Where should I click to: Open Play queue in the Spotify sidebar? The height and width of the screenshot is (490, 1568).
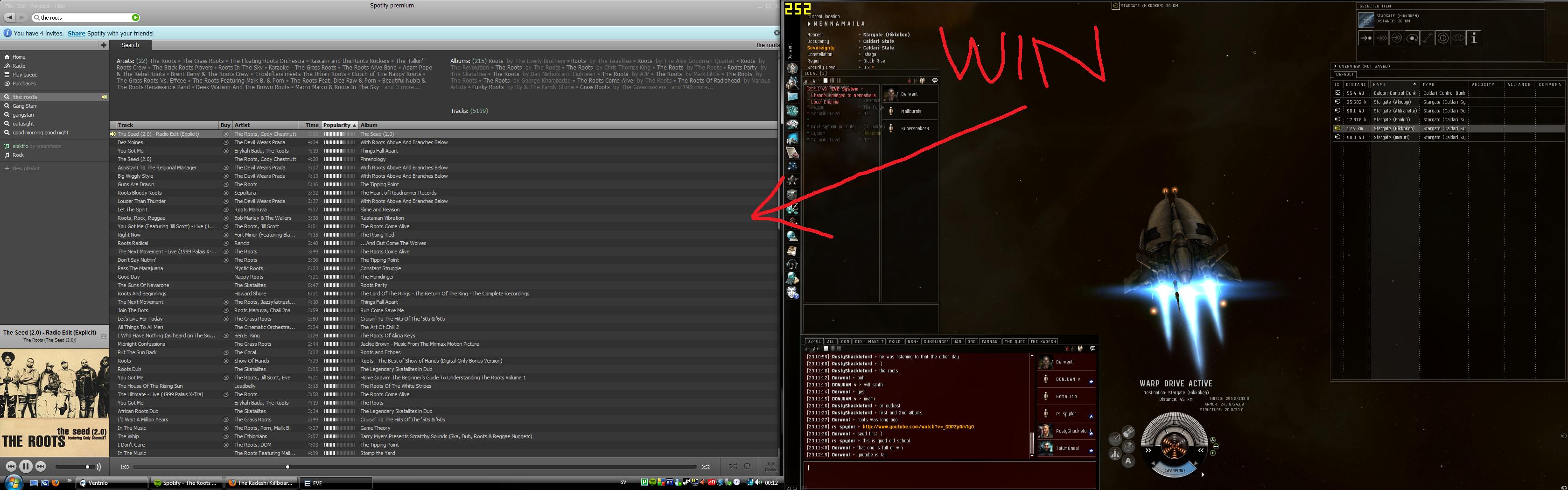pos(25,75)
